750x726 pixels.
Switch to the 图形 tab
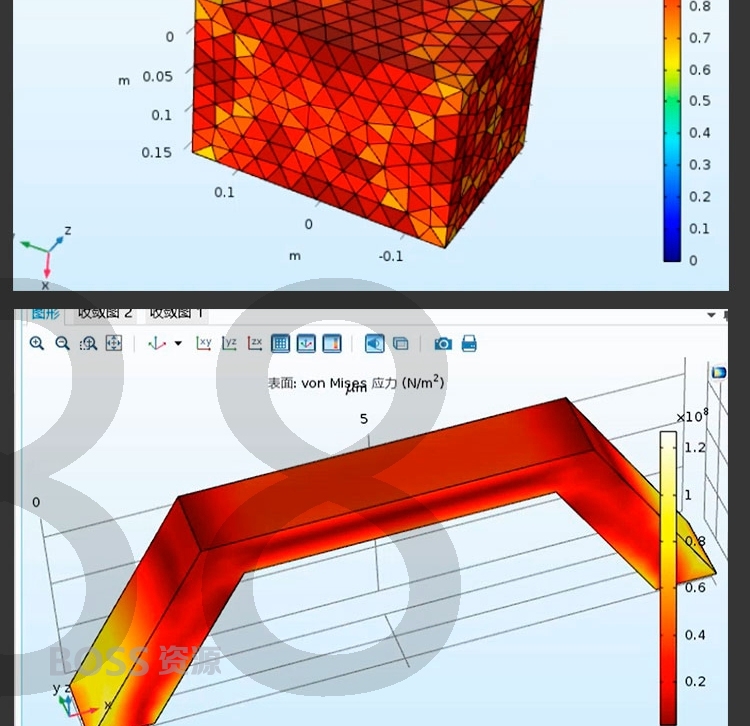46,314
